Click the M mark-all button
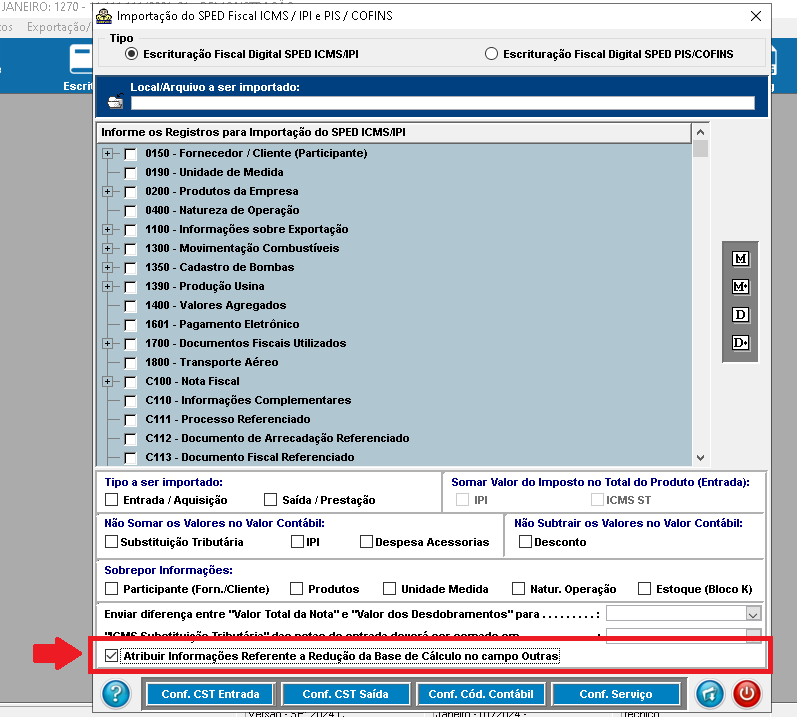The width and height of the screenshot is (797, 717). [x=740, y=259]
